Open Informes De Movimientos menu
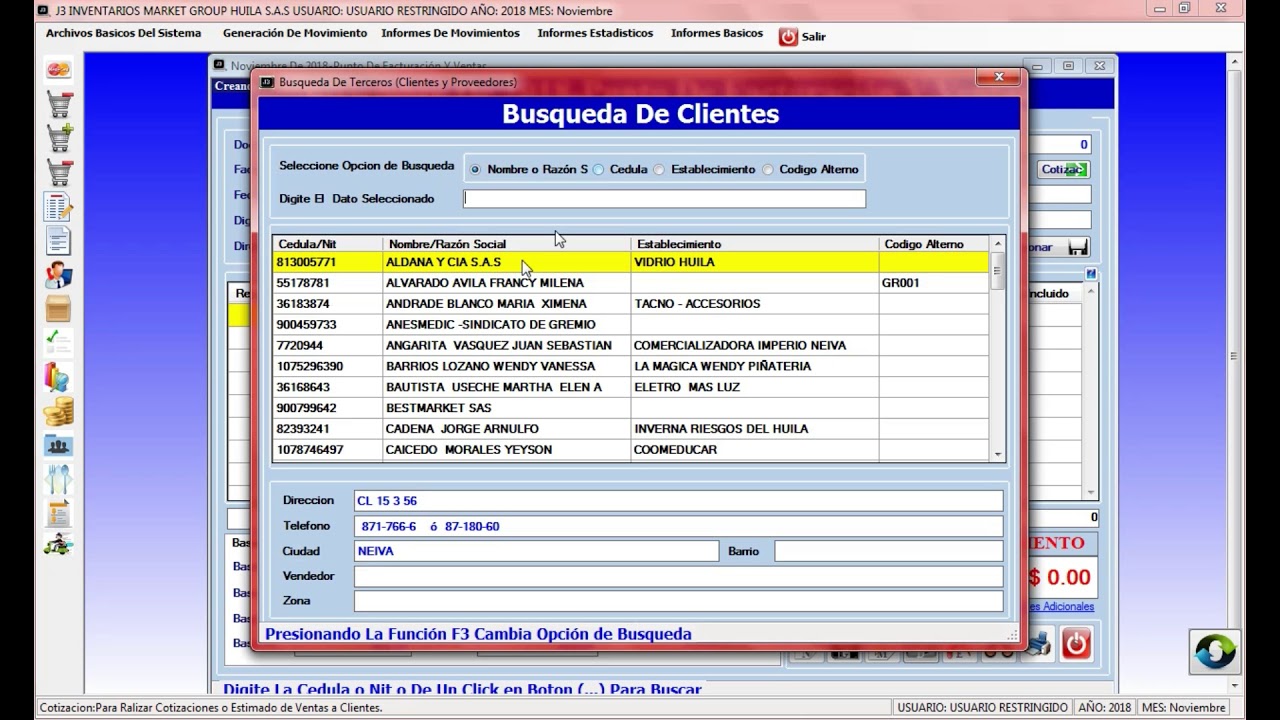 click(x=450, y=33)
